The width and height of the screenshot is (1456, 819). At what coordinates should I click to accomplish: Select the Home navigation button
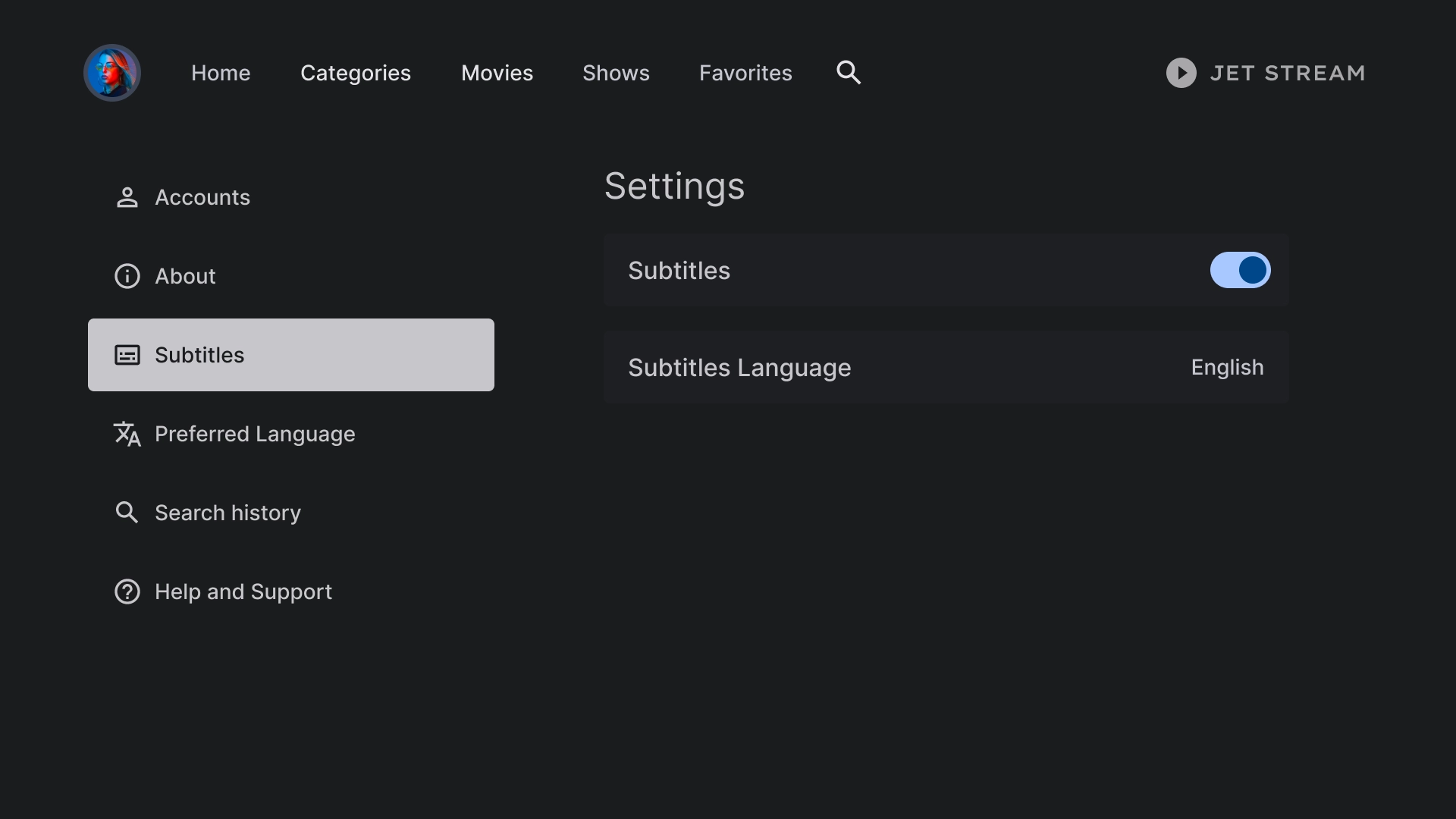(221, 72)
